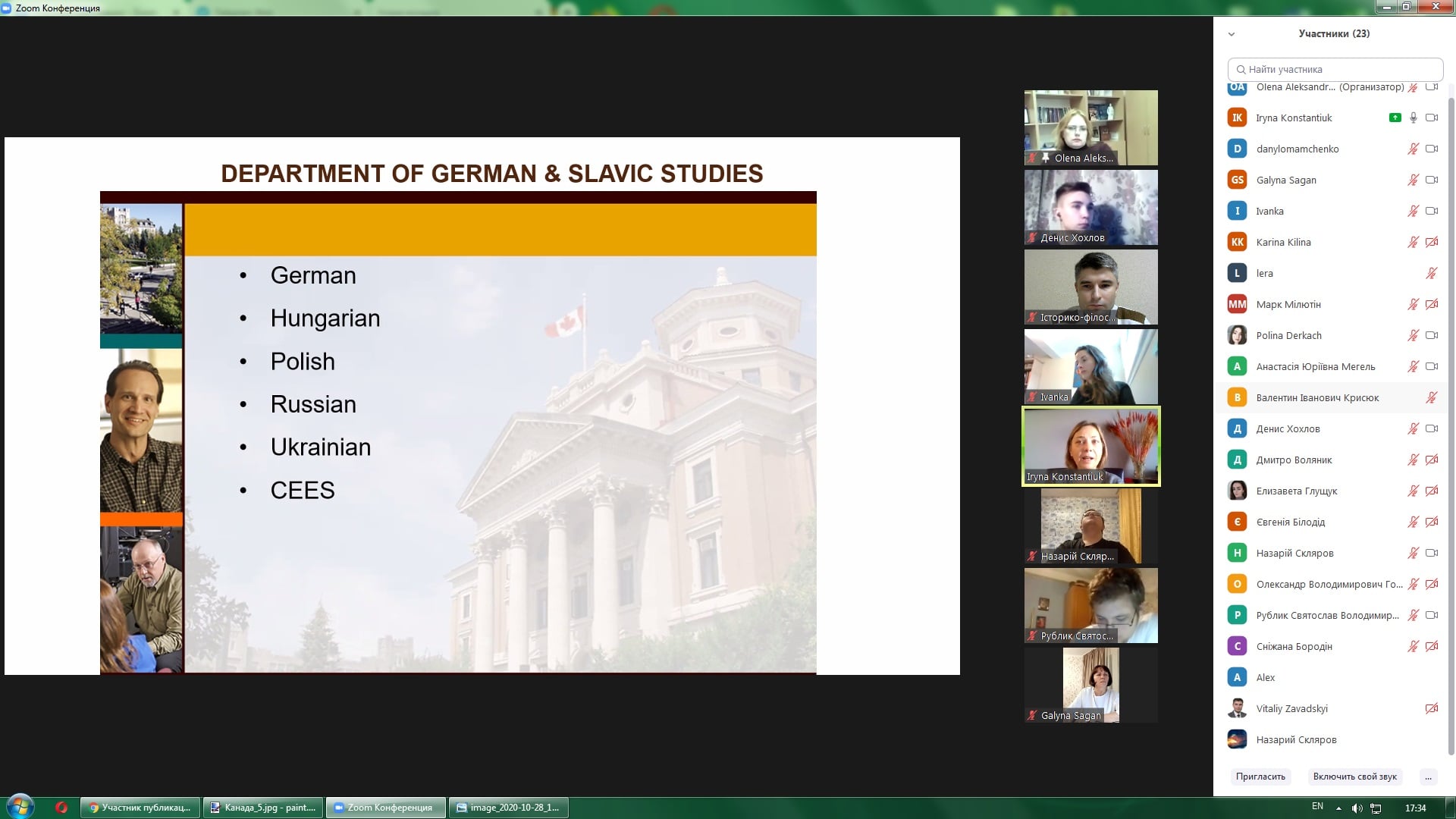Click danylomamchenko's muted microphone icon

[x=1413, y=149]
